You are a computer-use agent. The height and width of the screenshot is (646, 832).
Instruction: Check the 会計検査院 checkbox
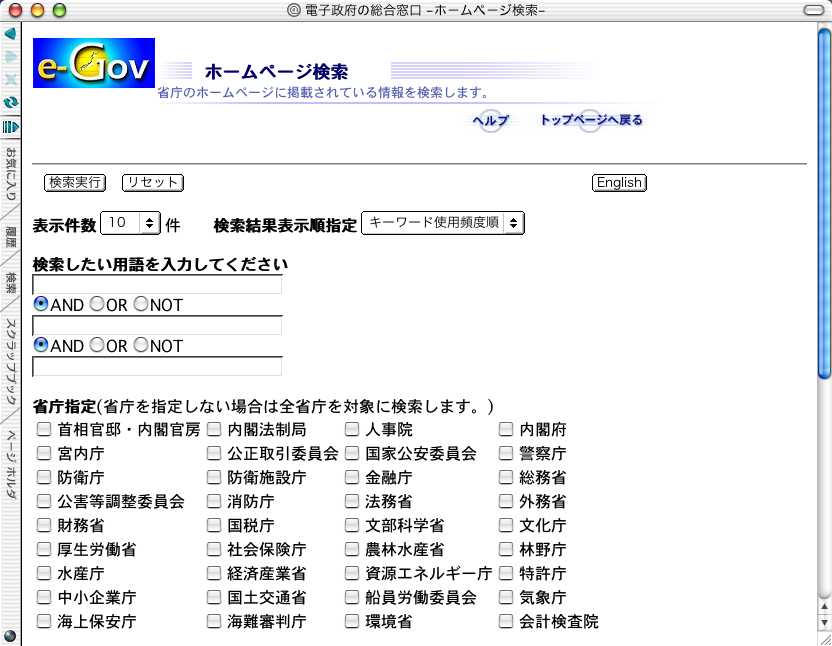point(506,621)
